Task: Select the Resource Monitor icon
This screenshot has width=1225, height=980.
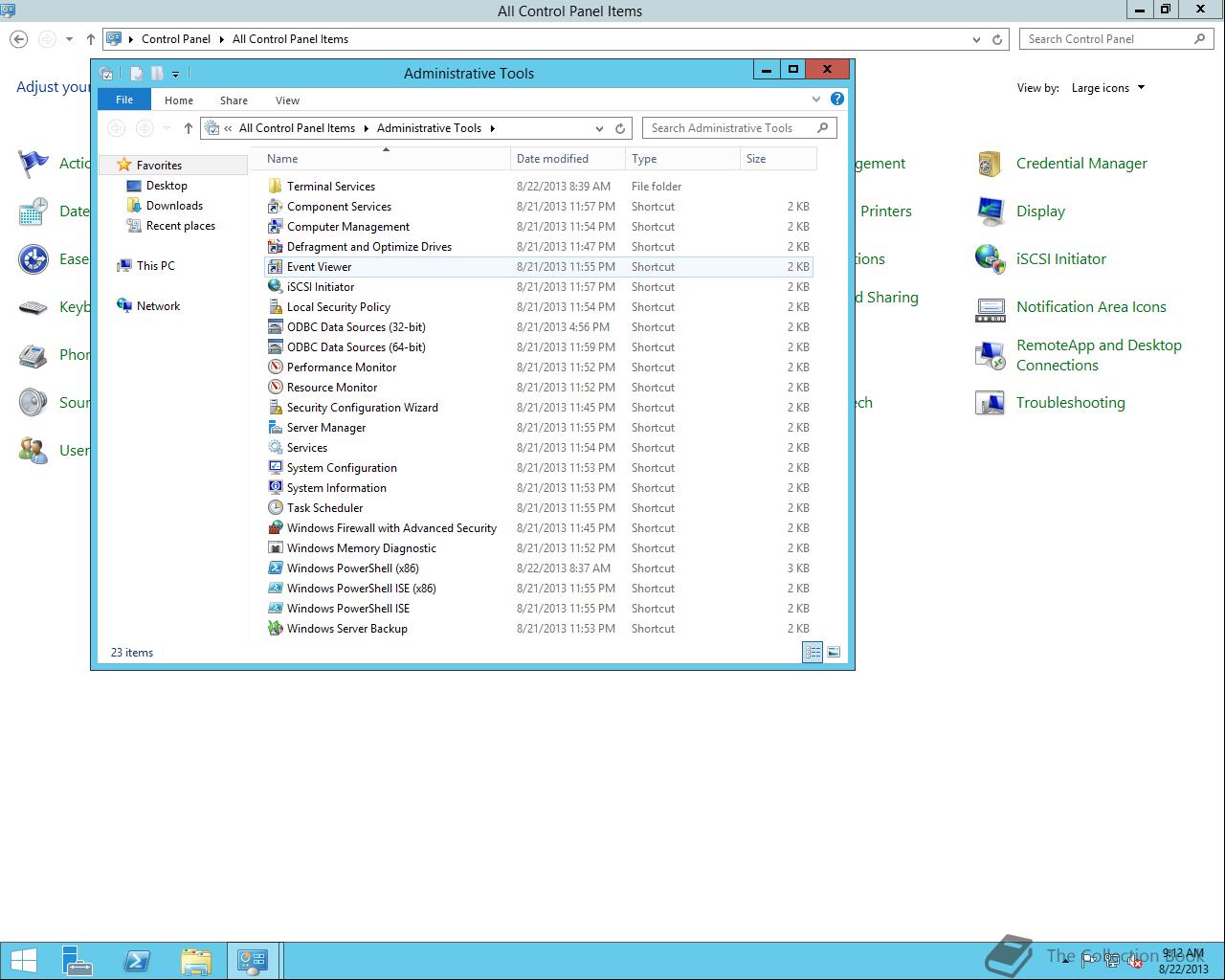Action: [276, 388]
